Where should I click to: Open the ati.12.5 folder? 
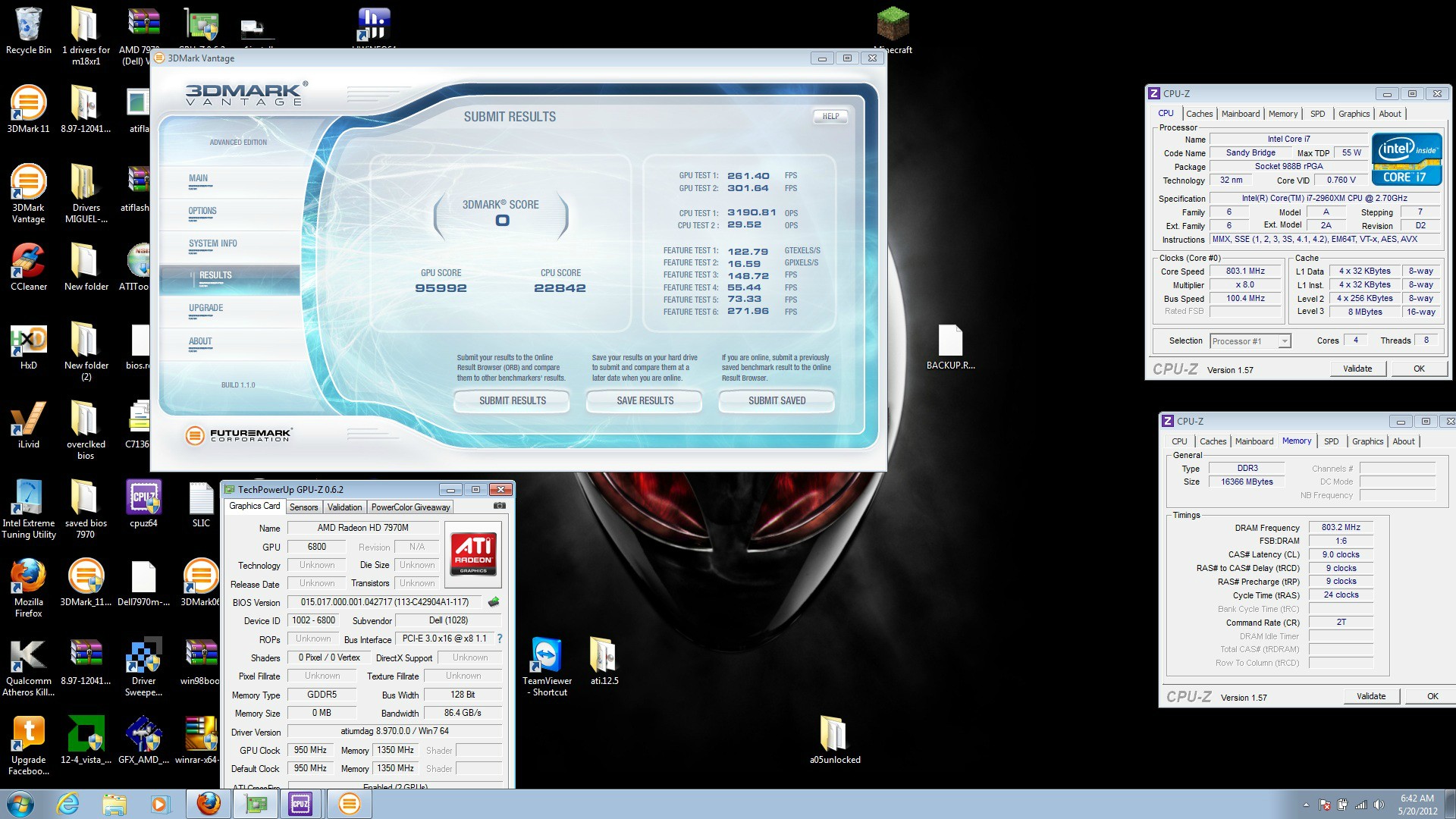click(x=604, y=661)
